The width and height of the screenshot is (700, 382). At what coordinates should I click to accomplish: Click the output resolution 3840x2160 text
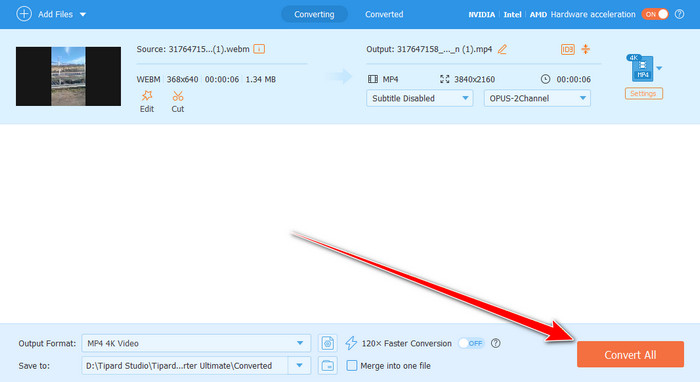coord(474,79)
